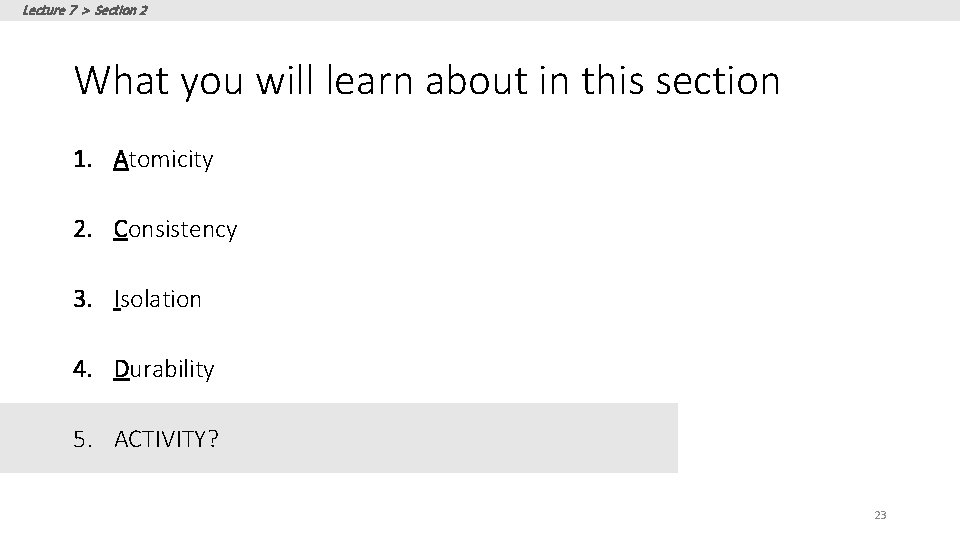
Task: Click the underlined letter I in Isolation
Action: click(x=116, y=299)
